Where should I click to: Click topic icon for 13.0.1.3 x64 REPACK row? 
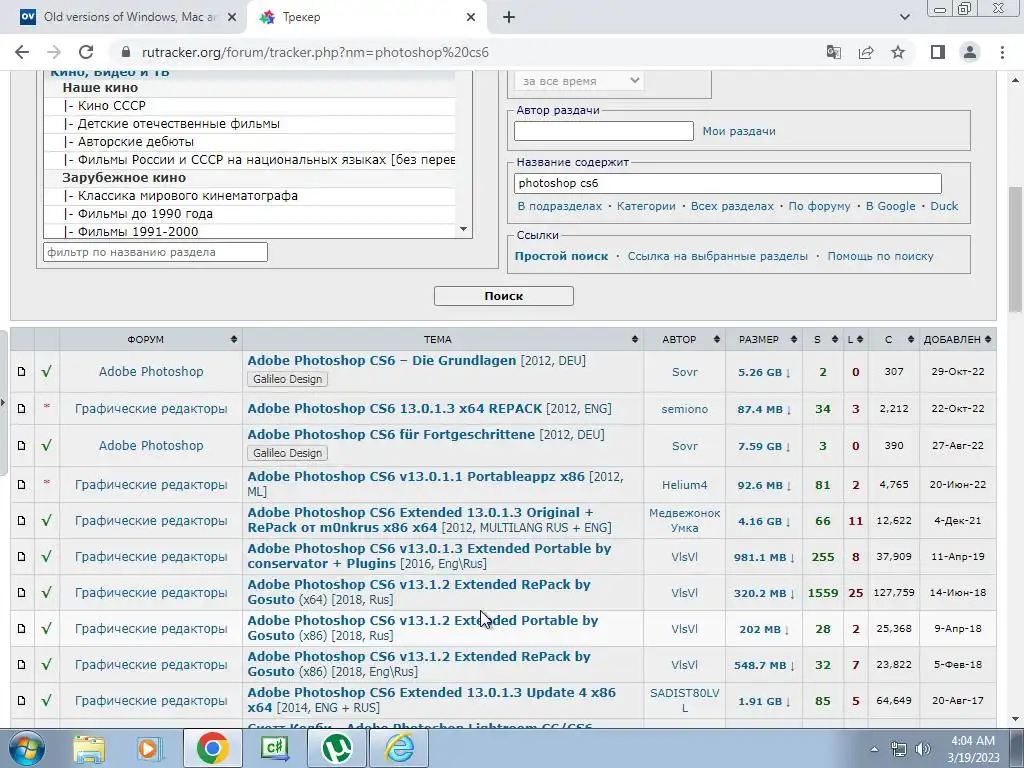coord(22,409)
